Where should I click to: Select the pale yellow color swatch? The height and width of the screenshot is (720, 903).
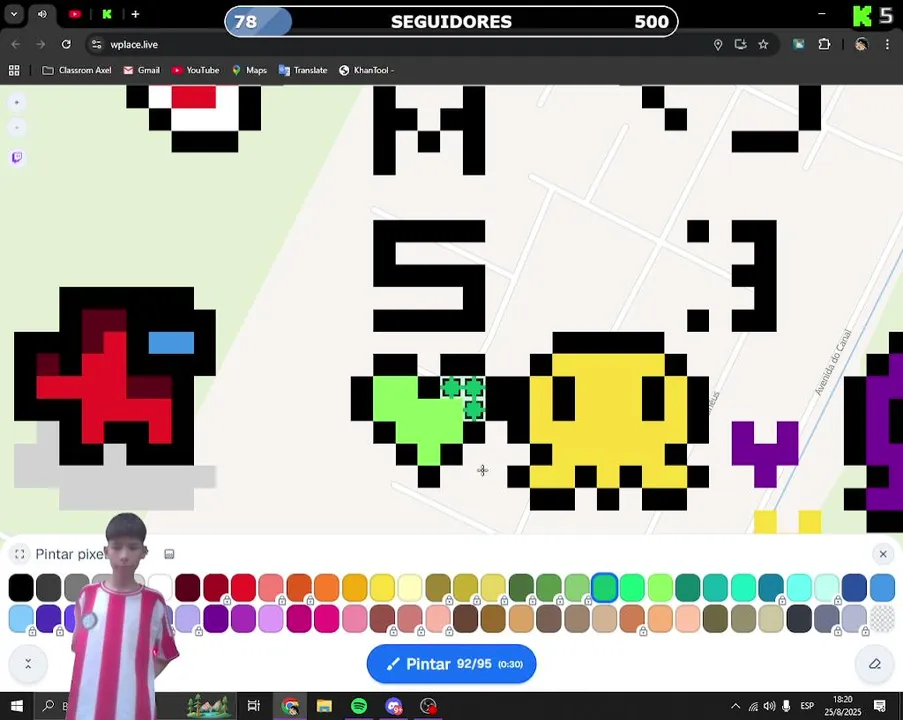[x=410, y=588]
